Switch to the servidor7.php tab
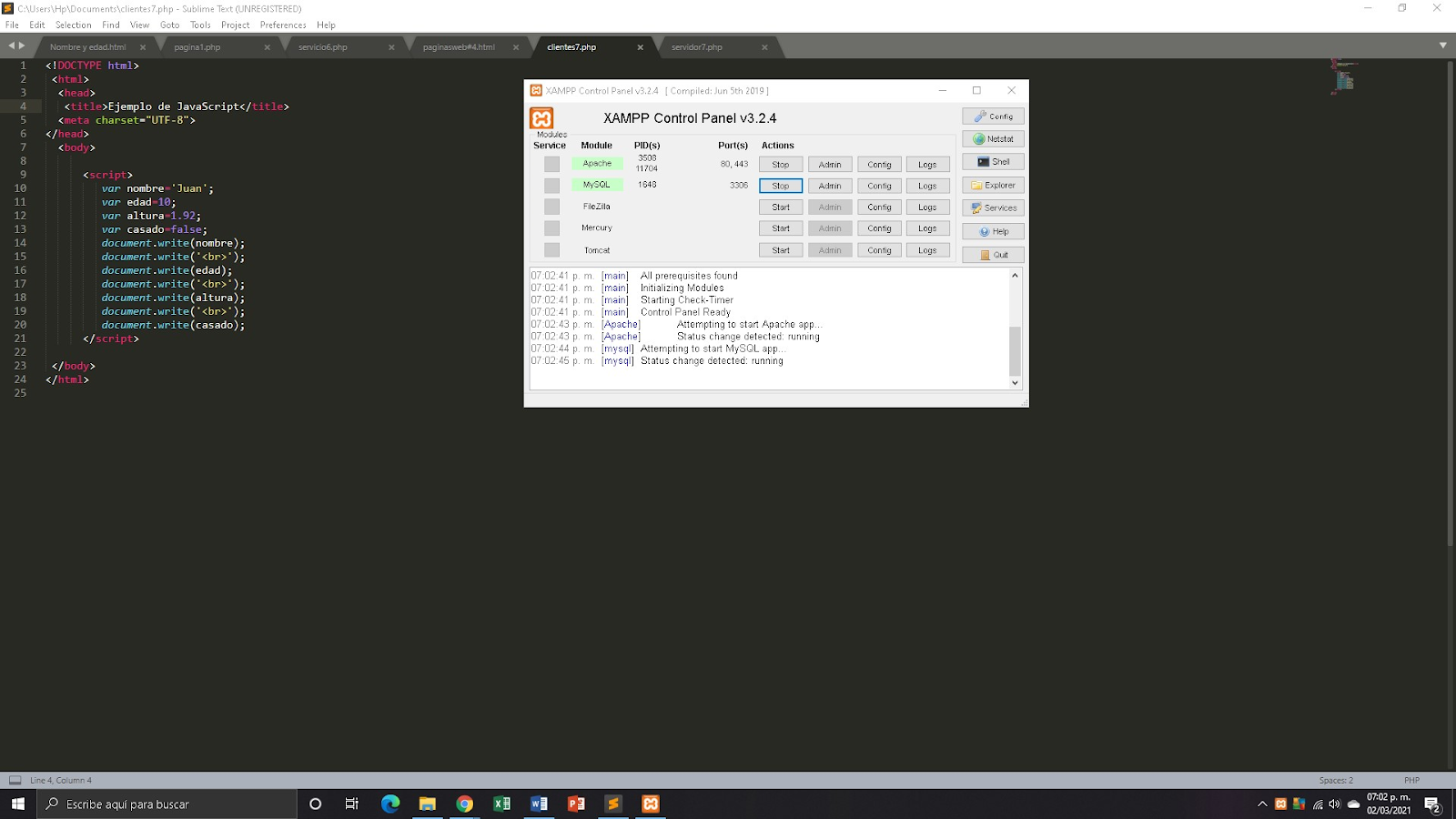This screenshot has height=819, width=1456. (x=697, y=47)
